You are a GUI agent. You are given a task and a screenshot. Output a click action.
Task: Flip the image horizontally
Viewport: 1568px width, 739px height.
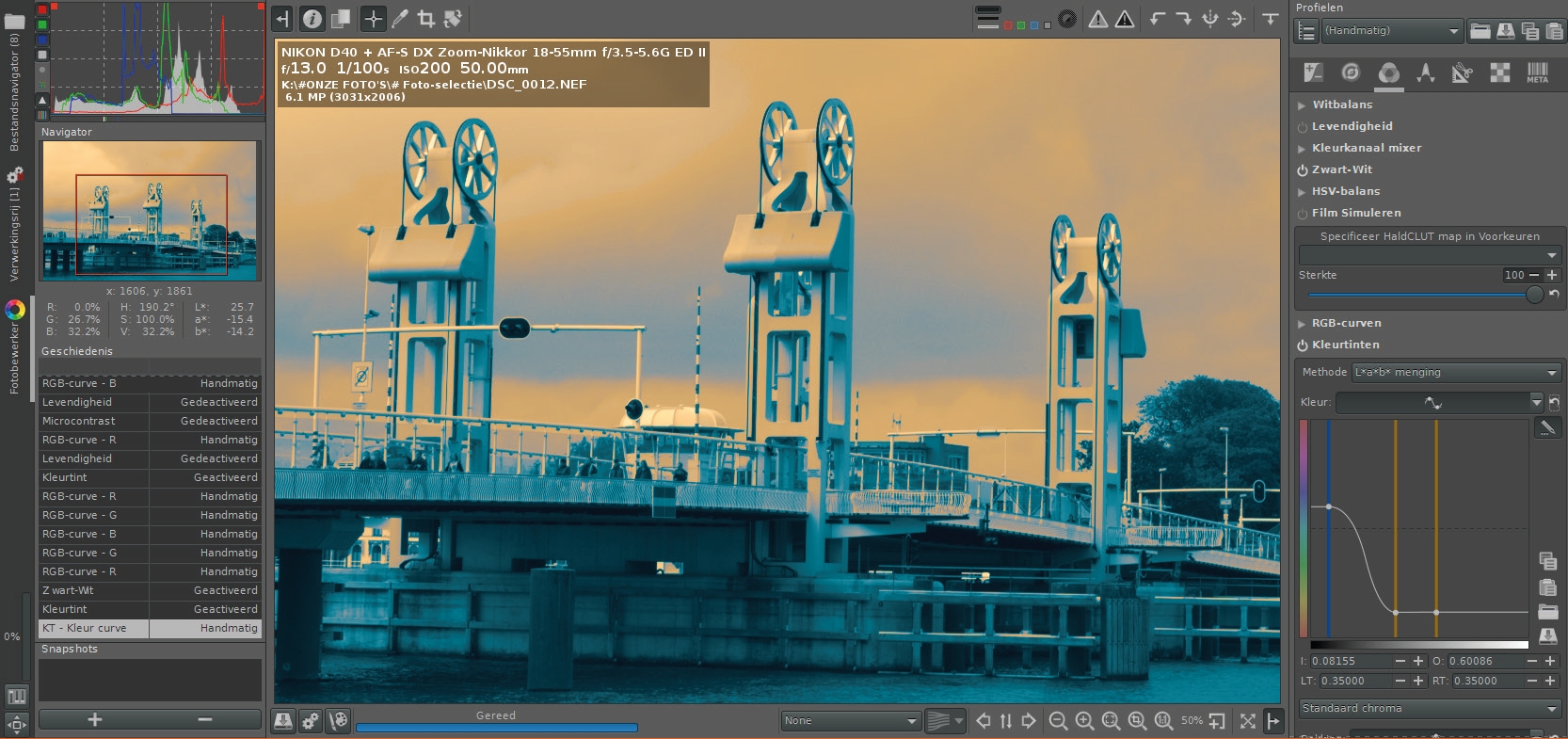coord(1210,19)
